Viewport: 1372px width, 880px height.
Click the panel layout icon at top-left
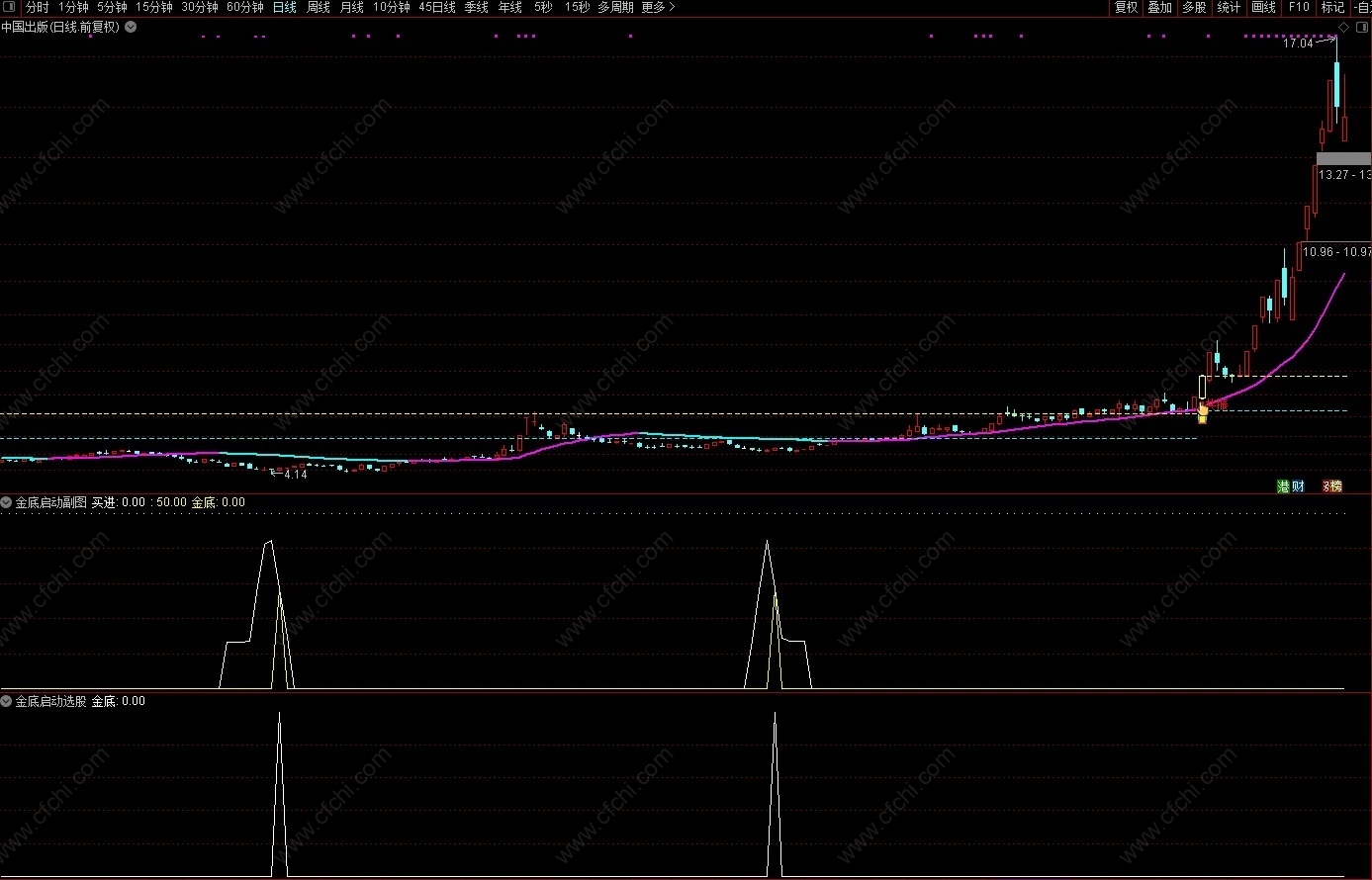coord(10,7)
